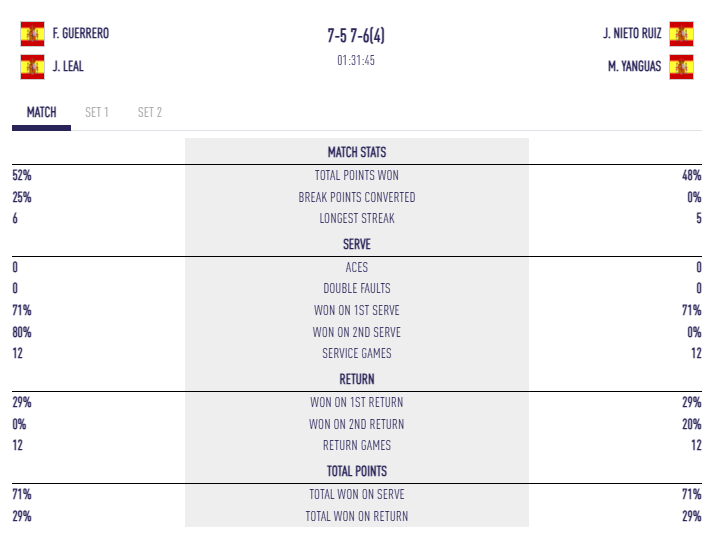Click the Double Faults stat label
This screenshot has height=539, width=708.
point(357,289)
